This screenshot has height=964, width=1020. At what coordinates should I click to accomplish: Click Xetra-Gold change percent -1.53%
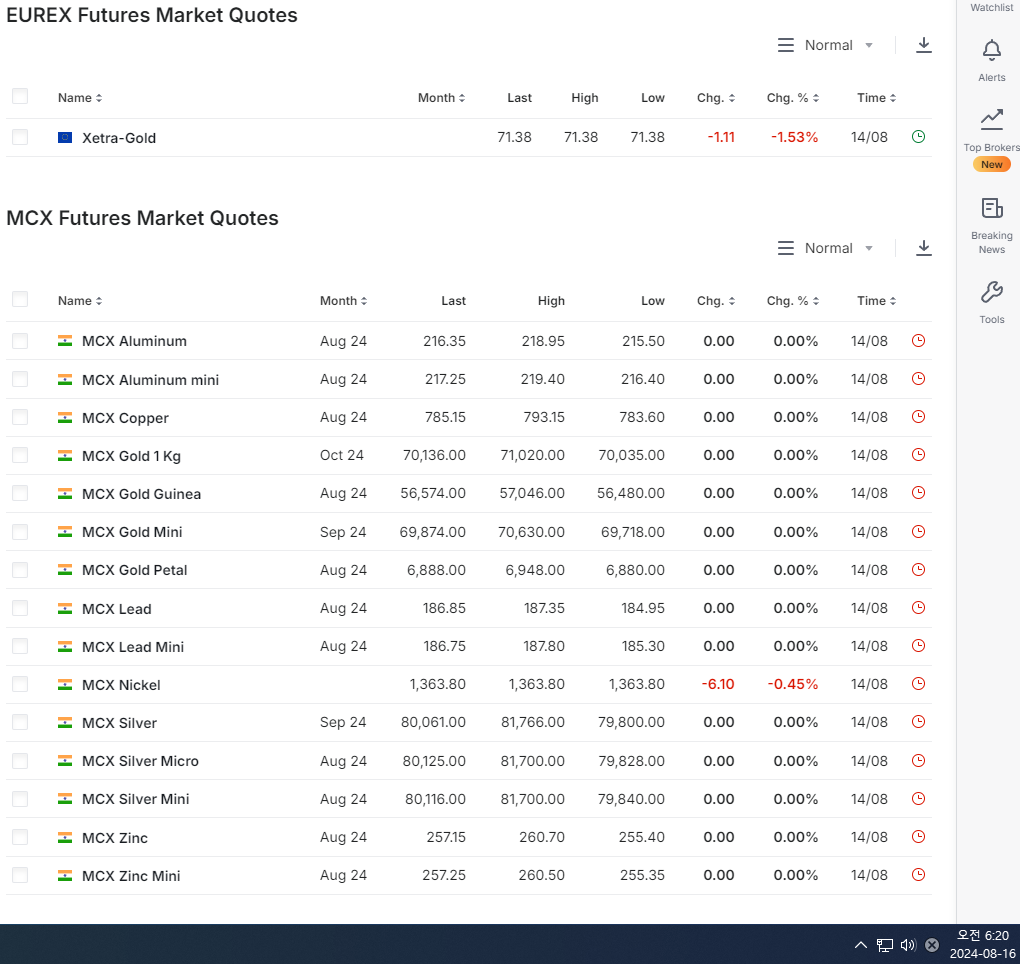click(794, 137)
